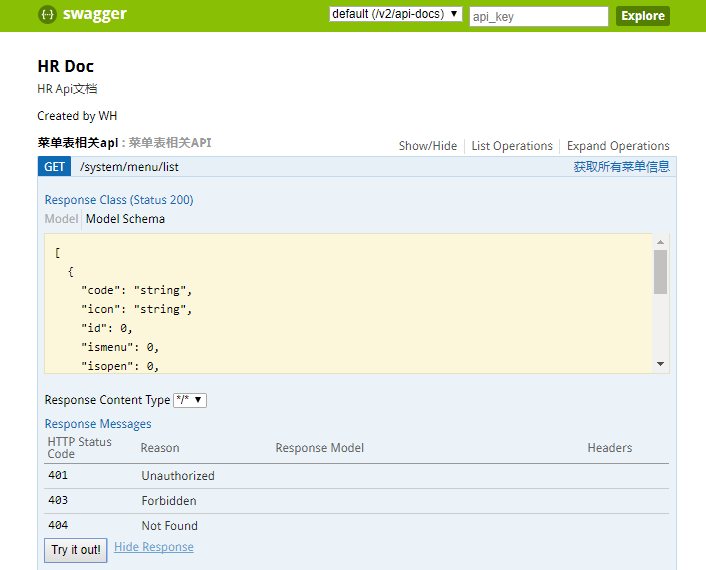The height and width of the screenshot is (570, 706).
Task: Collapse the /system/menu/list operation path
Action: click(x=129, y=167)
